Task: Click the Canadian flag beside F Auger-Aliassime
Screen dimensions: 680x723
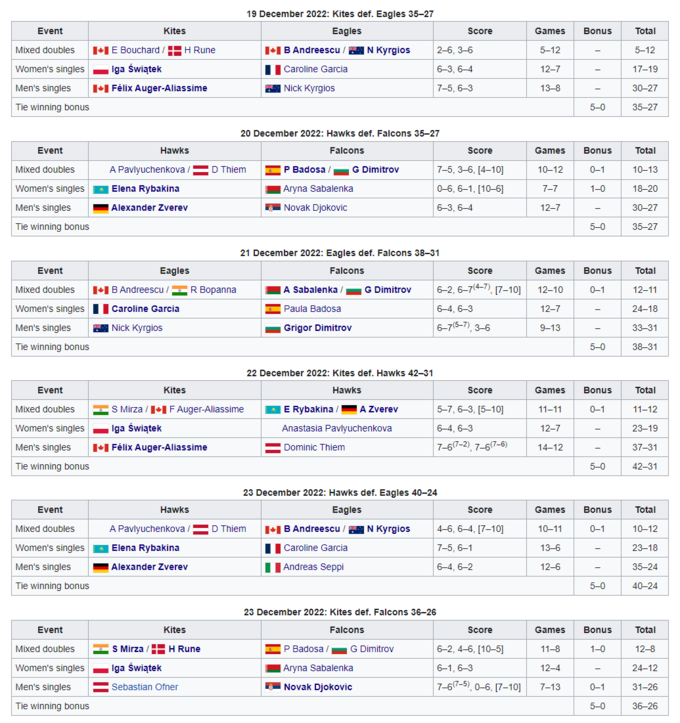Action: click(158, 409)
